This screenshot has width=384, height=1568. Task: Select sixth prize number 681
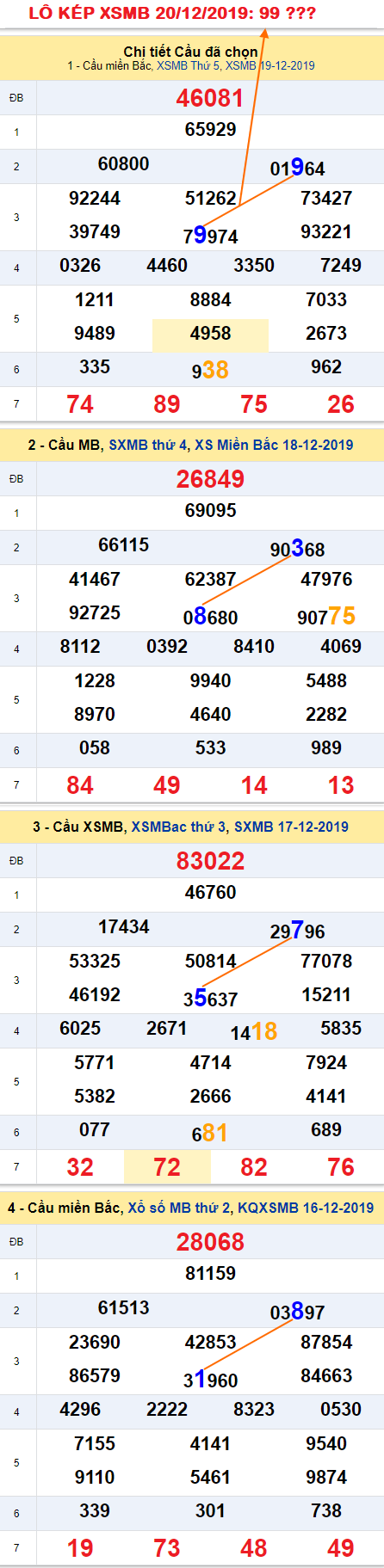click(x=210, y=1133)
